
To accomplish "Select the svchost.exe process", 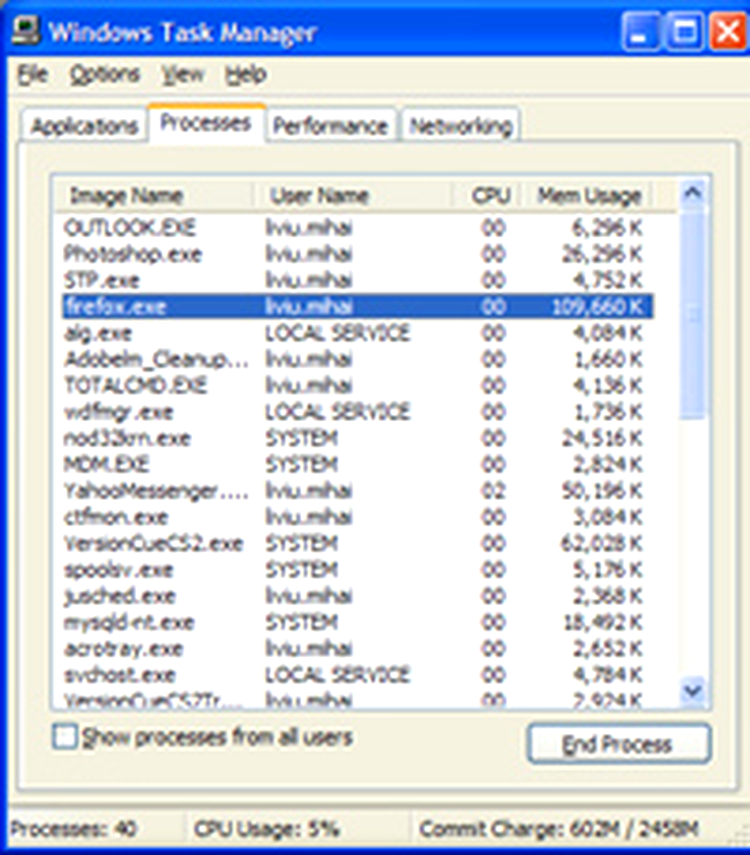I will coord(357,675).
